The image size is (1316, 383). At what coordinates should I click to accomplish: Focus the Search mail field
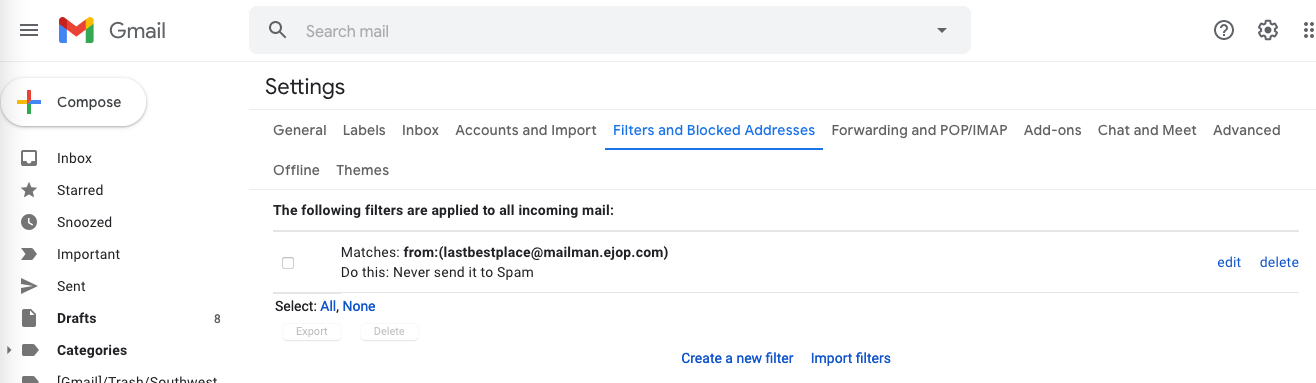610,31
